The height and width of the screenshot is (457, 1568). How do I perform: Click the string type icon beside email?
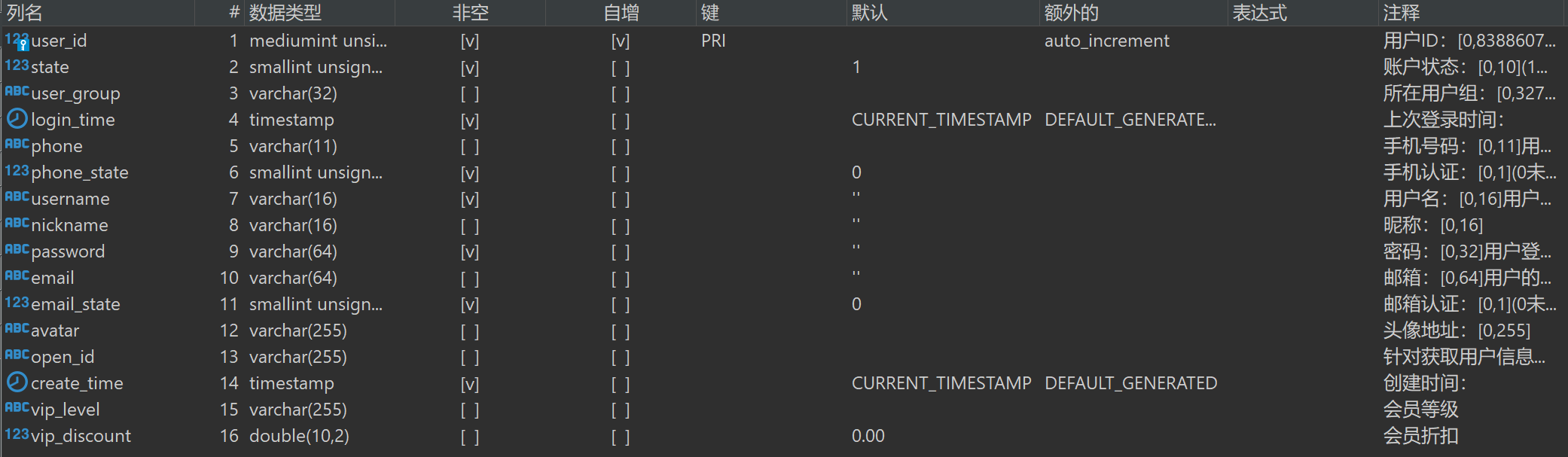(17, 277)
